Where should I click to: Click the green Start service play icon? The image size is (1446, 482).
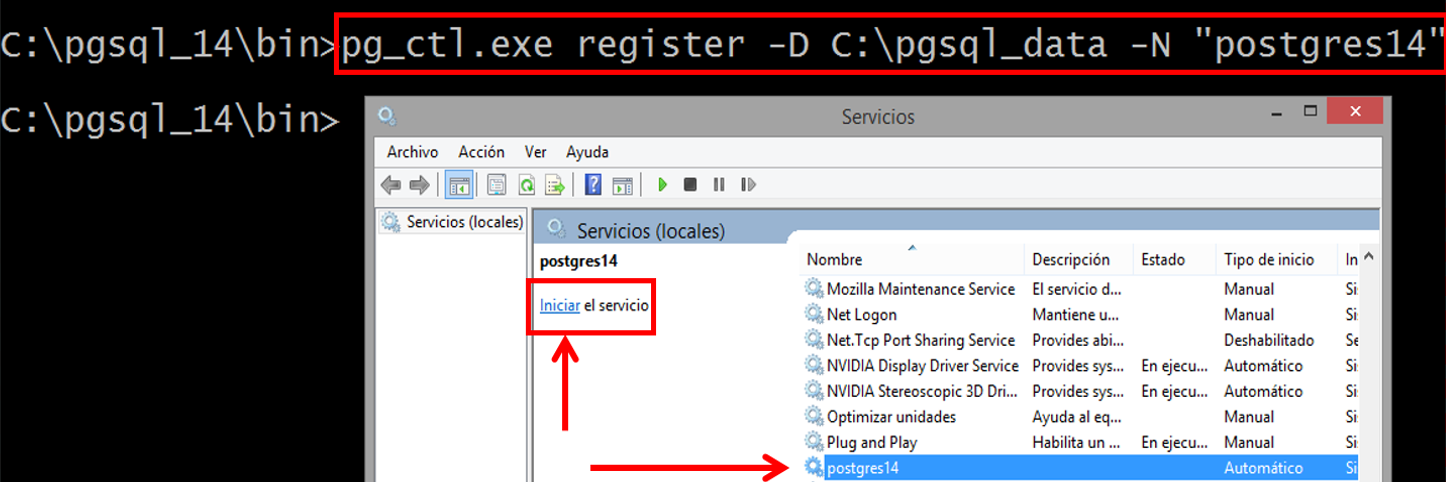pos(661,184)
